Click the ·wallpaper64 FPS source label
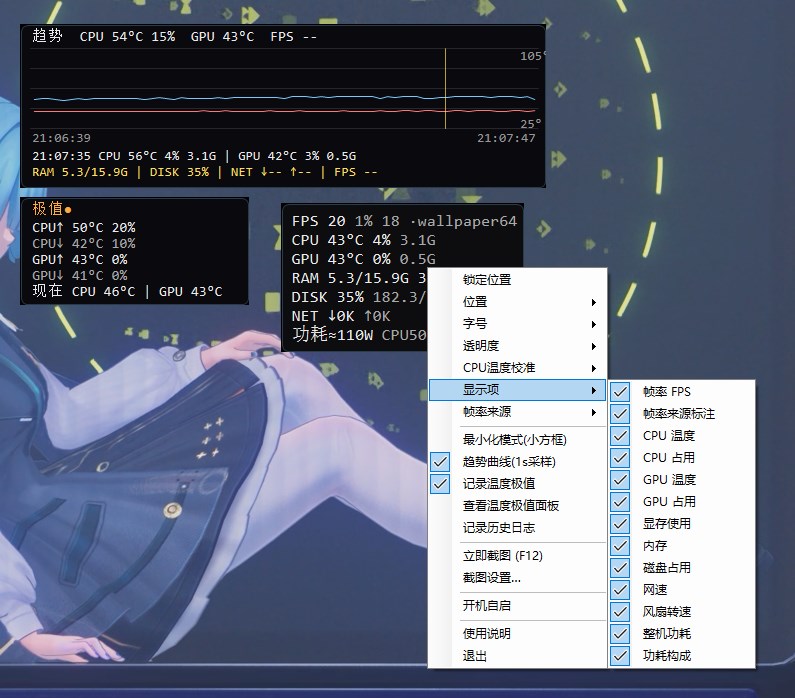 coord(463,222)
